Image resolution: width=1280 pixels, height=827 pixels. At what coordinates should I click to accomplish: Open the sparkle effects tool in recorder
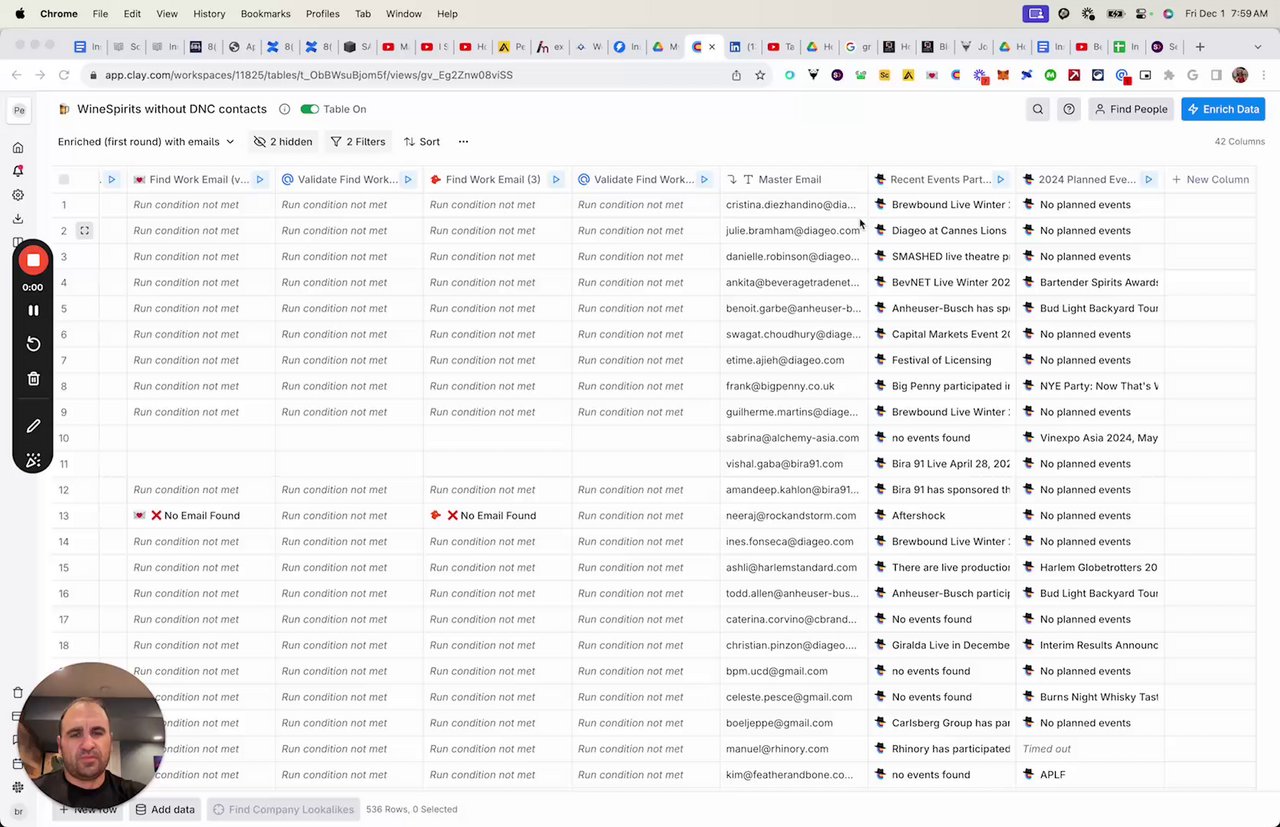33,460
